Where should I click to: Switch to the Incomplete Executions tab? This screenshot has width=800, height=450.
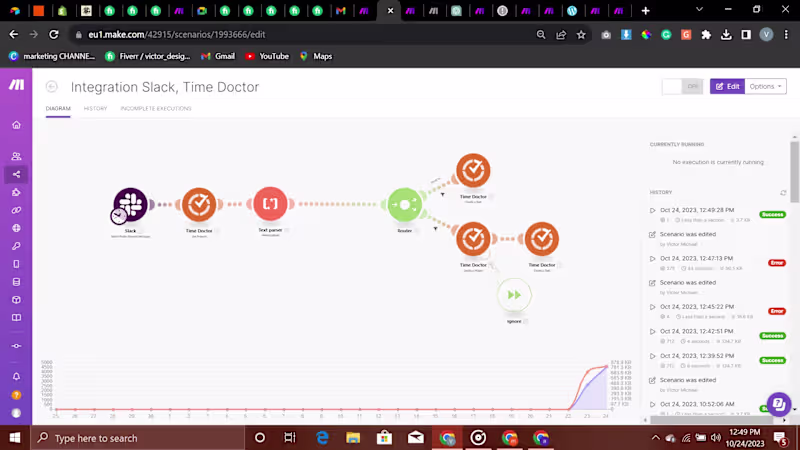click(156, 109)
